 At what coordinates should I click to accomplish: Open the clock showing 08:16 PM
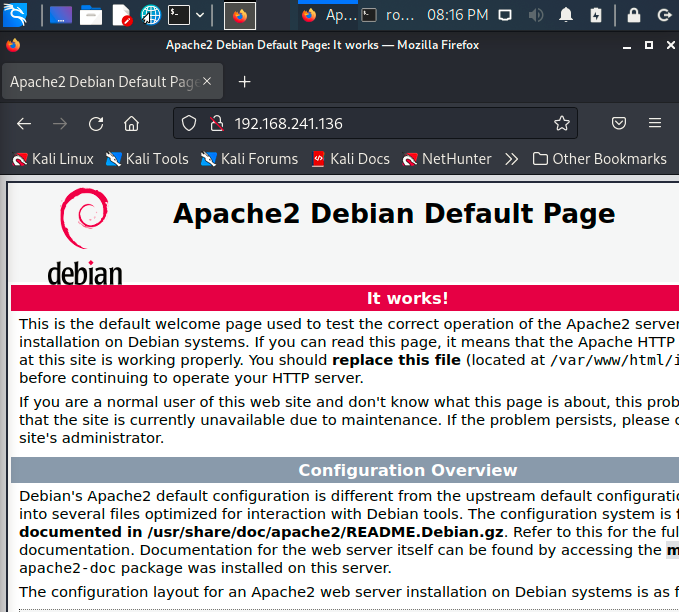(458, 15)
